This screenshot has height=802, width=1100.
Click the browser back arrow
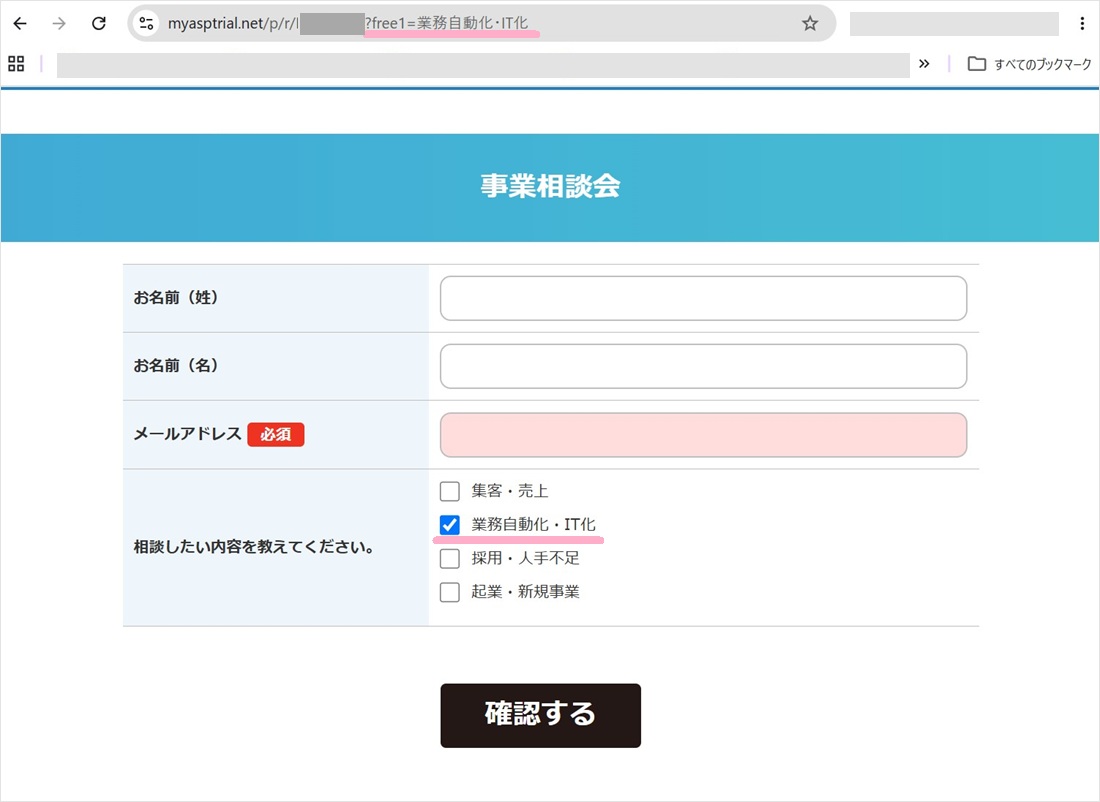coord(20,24)
